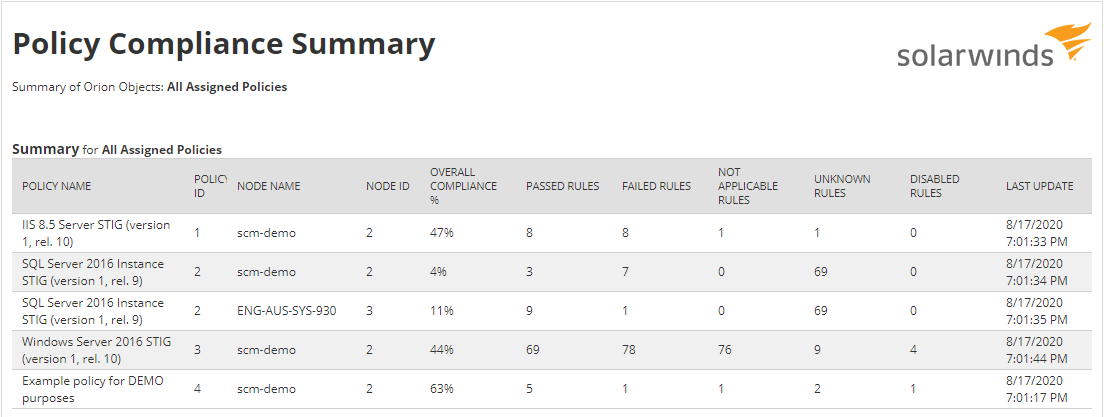Click the Disabled Rules column header
The image size is (1104, 417).
934,186
